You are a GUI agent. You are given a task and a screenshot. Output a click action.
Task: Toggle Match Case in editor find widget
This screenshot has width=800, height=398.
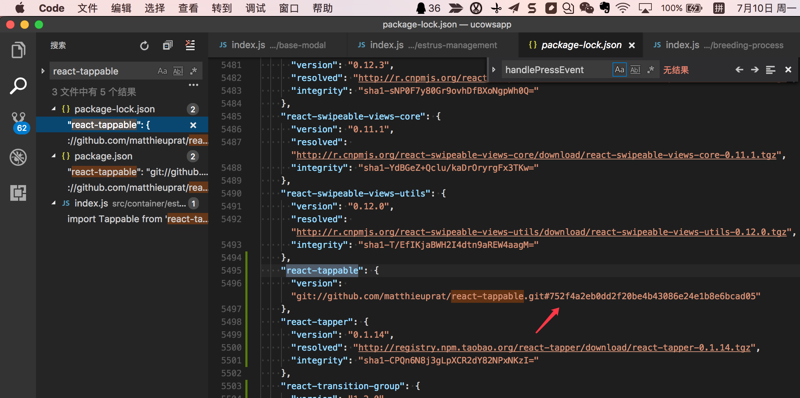pyautogui.click(x=619, y=70)
